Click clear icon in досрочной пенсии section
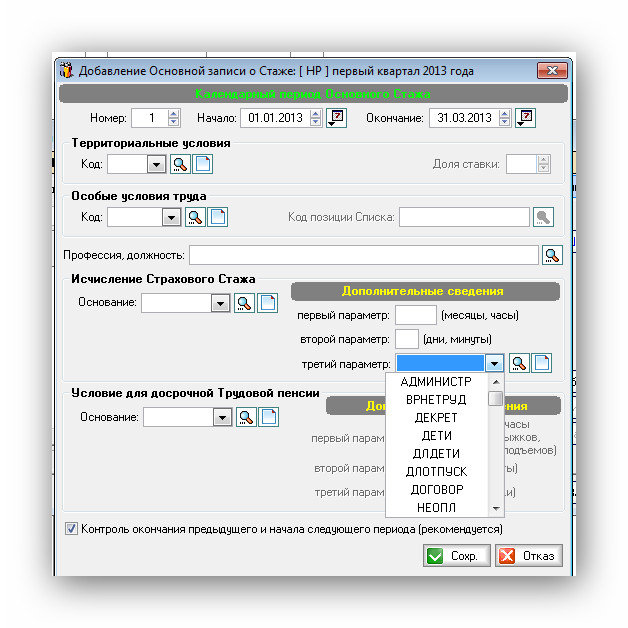628x628 pixels. pyautogui.click(x=268, y=417)
